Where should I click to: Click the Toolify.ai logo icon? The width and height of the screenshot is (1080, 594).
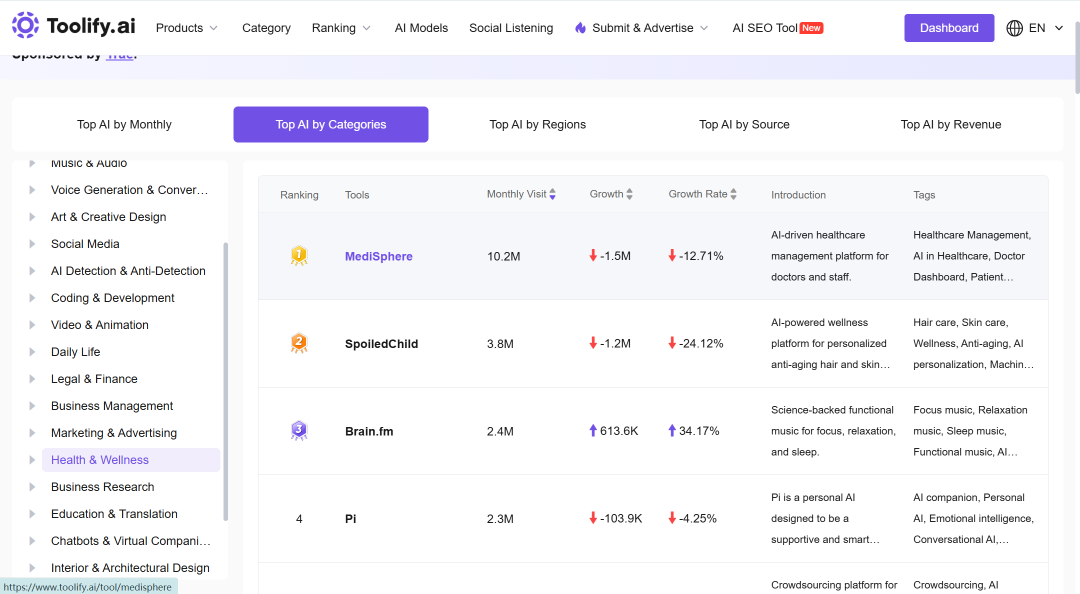[25, 25]
